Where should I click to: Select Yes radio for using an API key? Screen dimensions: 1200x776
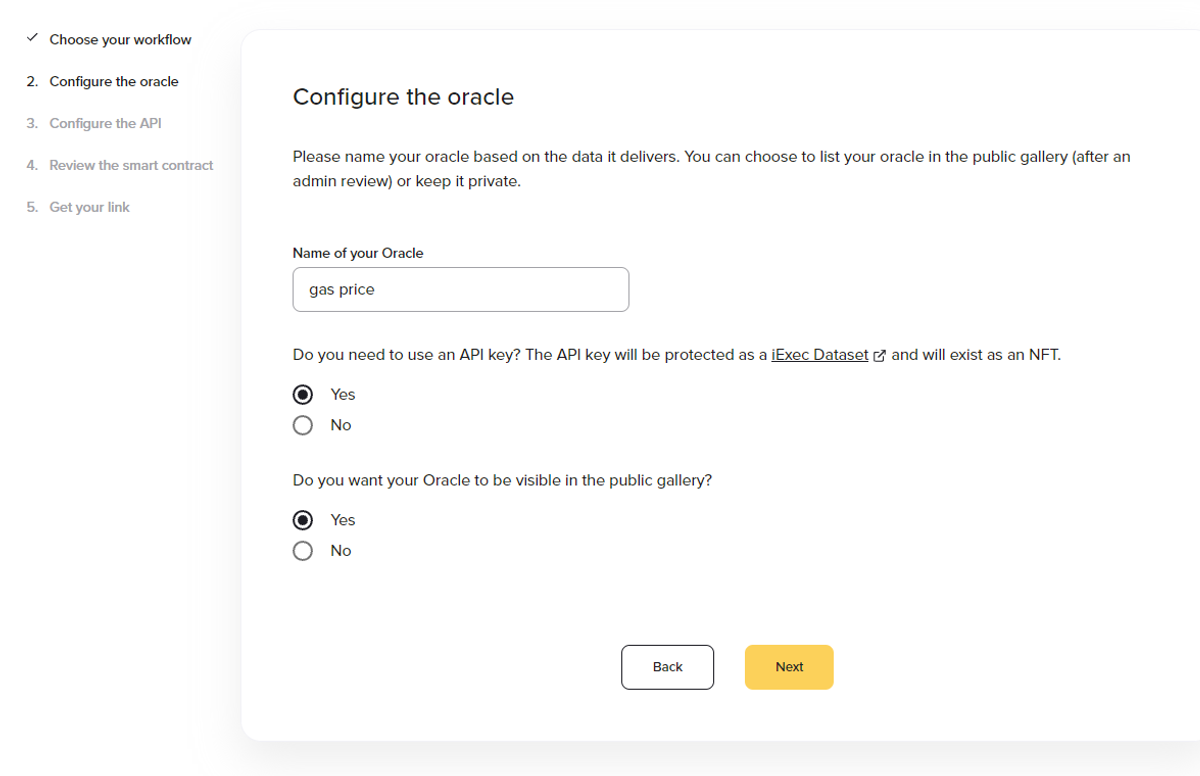303,395
